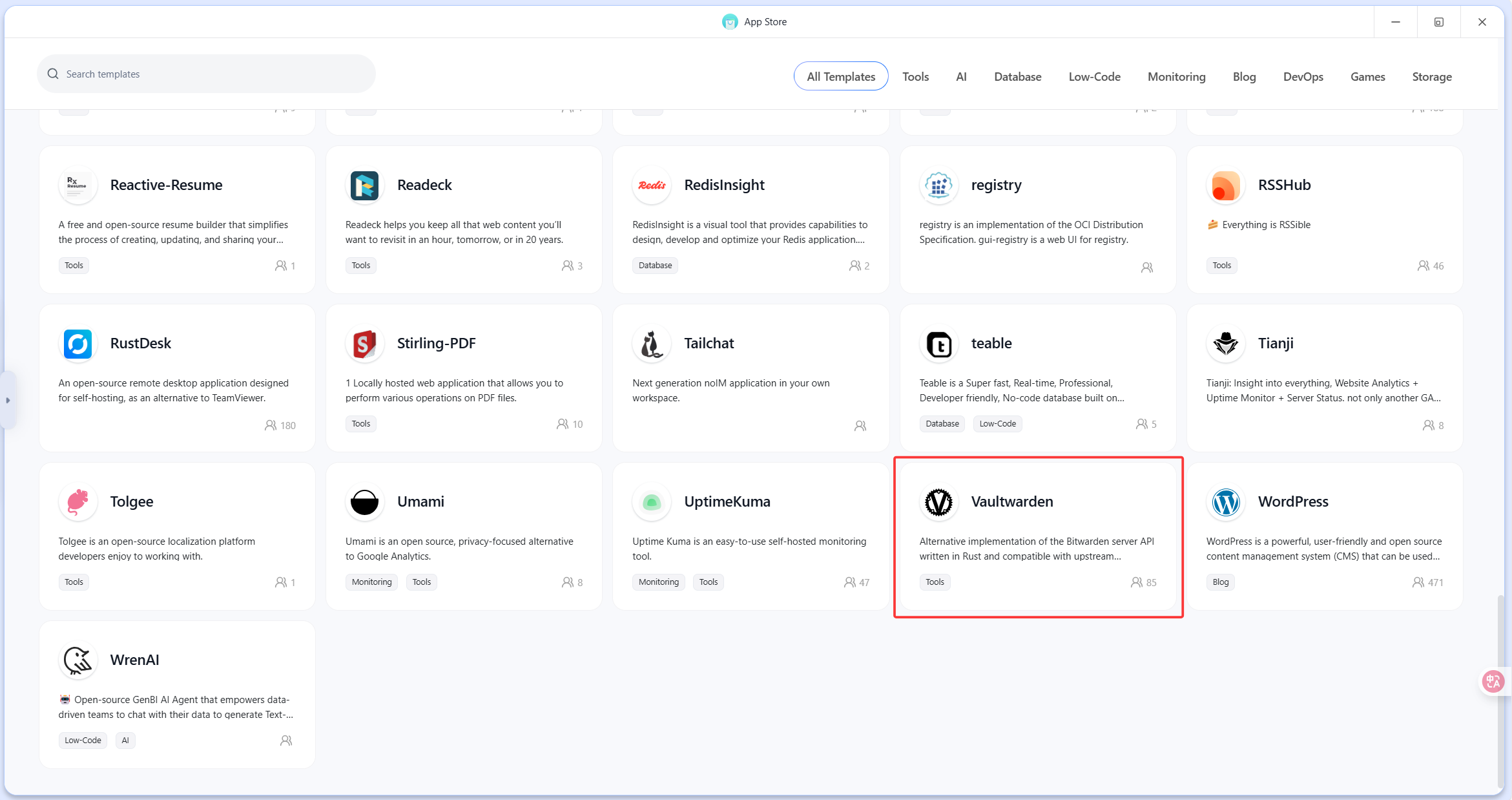The width and height of the screenshot is (1512, 800).
Task: Click the Monitoring tag on Umami
Action: point(371,582)
